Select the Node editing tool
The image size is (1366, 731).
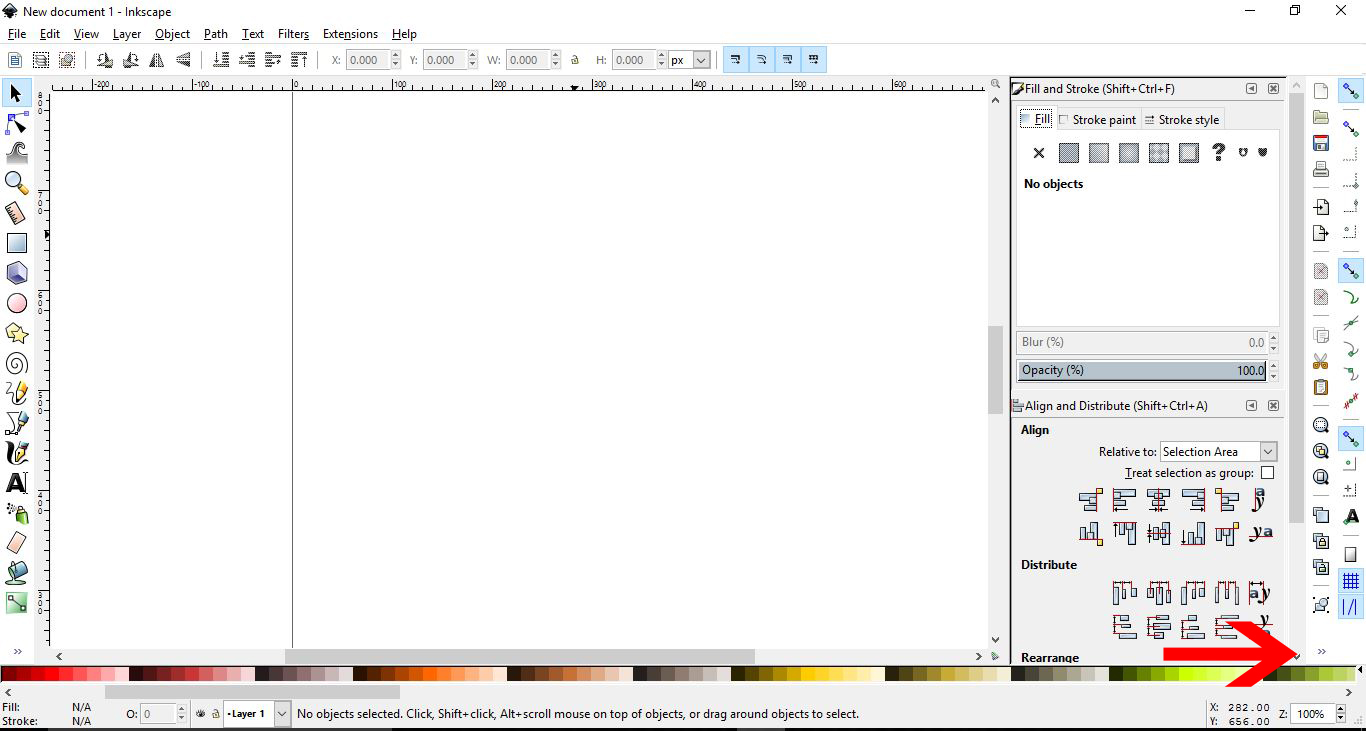(15, 122)
